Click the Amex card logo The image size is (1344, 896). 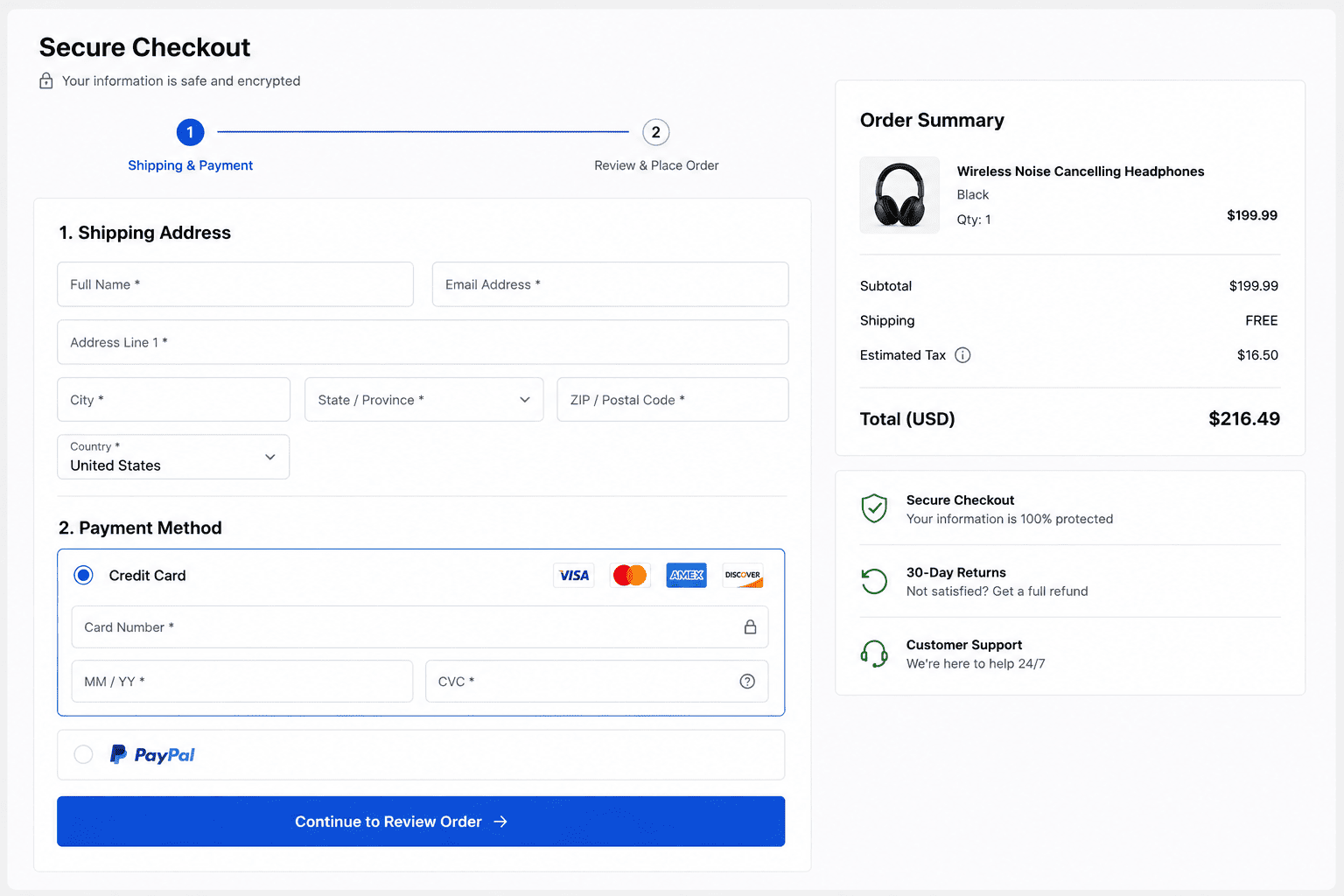click(x=686, y=576)
